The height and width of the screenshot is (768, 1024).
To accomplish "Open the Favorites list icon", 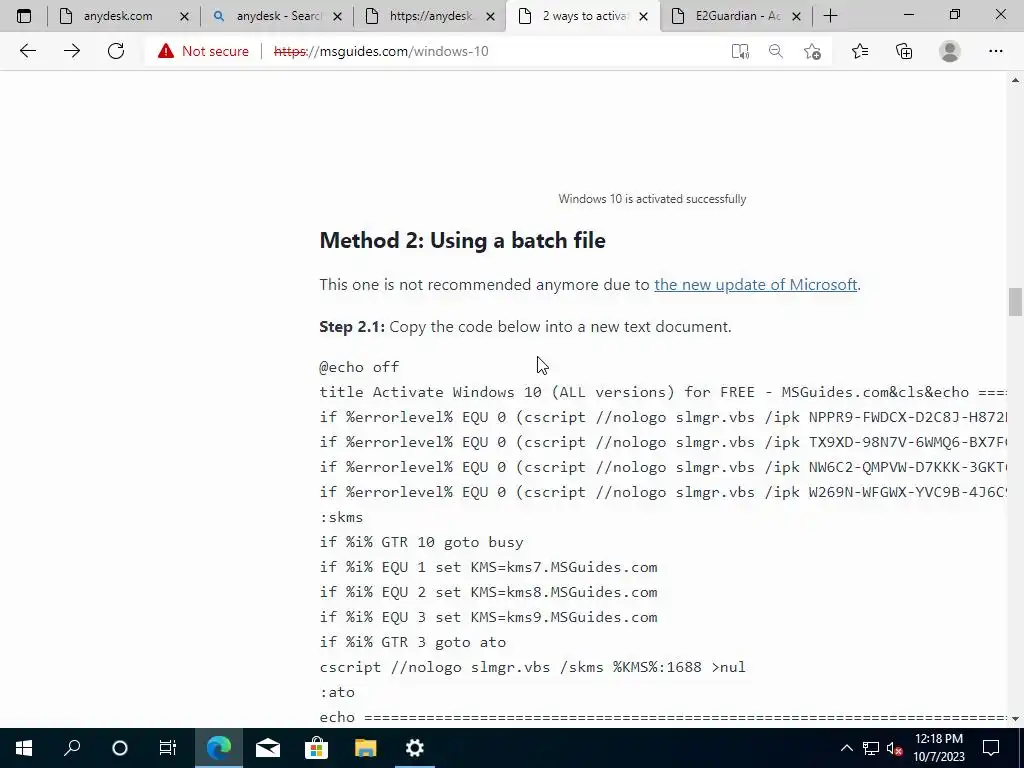I will click(860, 51).
